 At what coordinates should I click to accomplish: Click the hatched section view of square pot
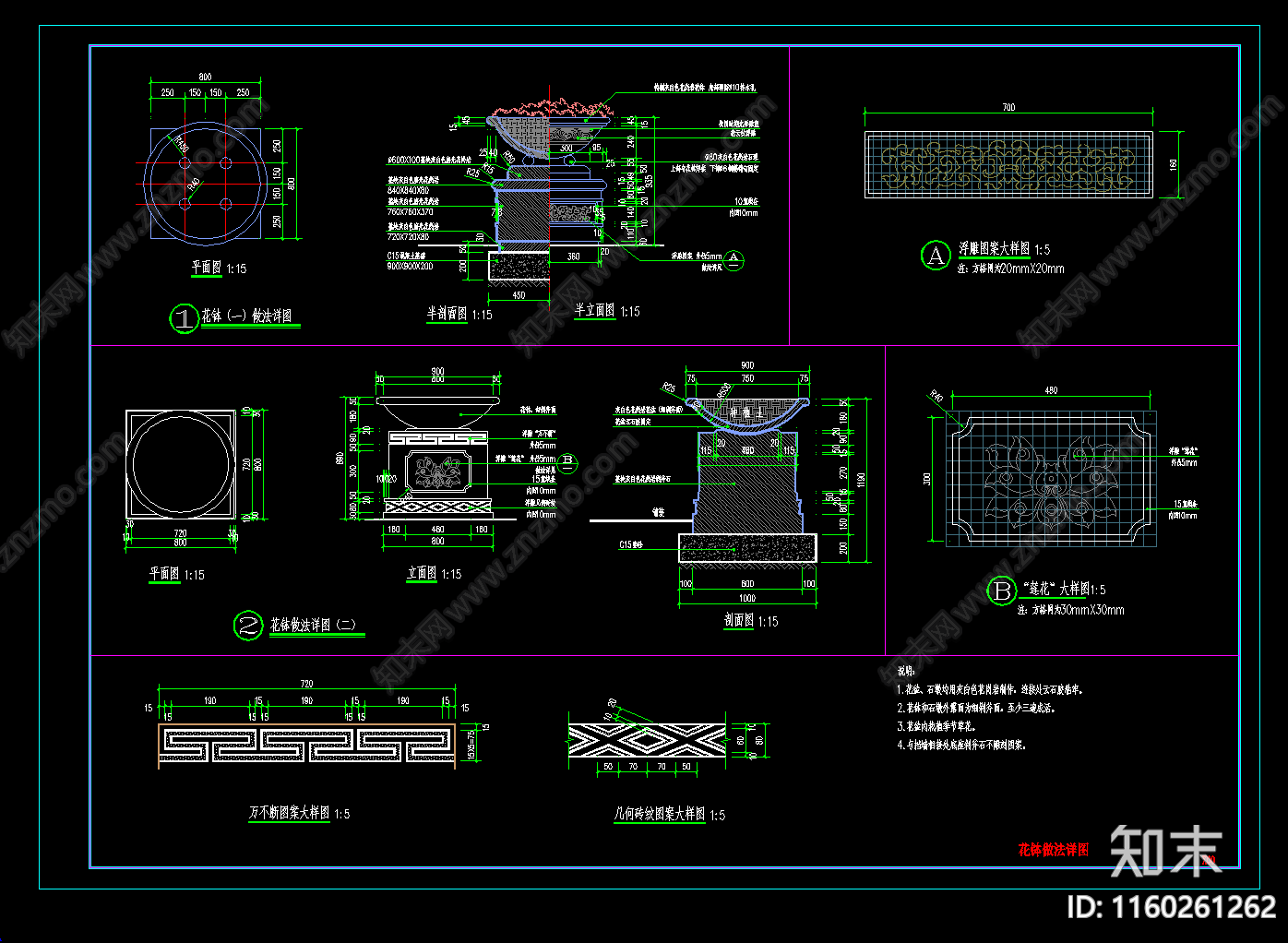(x=747, y=480)
